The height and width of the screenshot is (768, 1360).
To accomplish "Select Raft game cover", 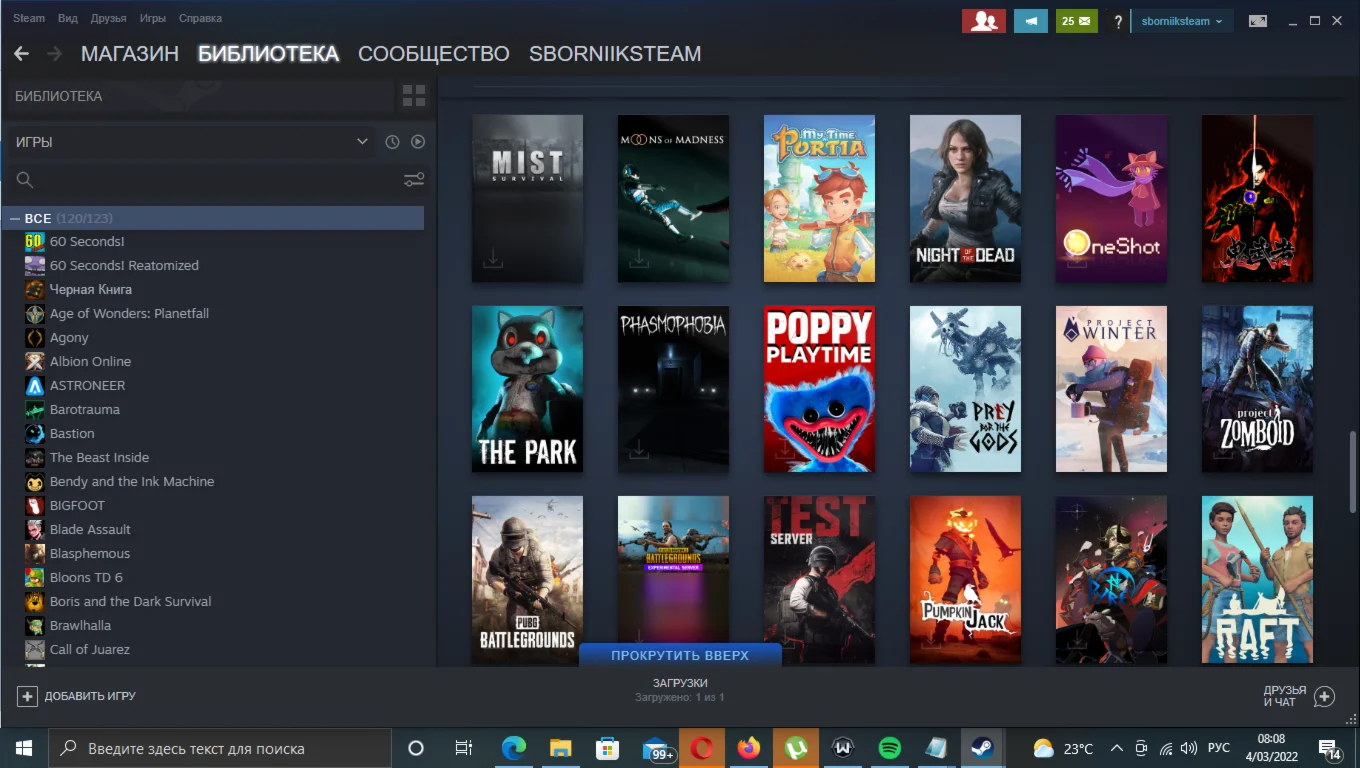I will (1257, 579).
